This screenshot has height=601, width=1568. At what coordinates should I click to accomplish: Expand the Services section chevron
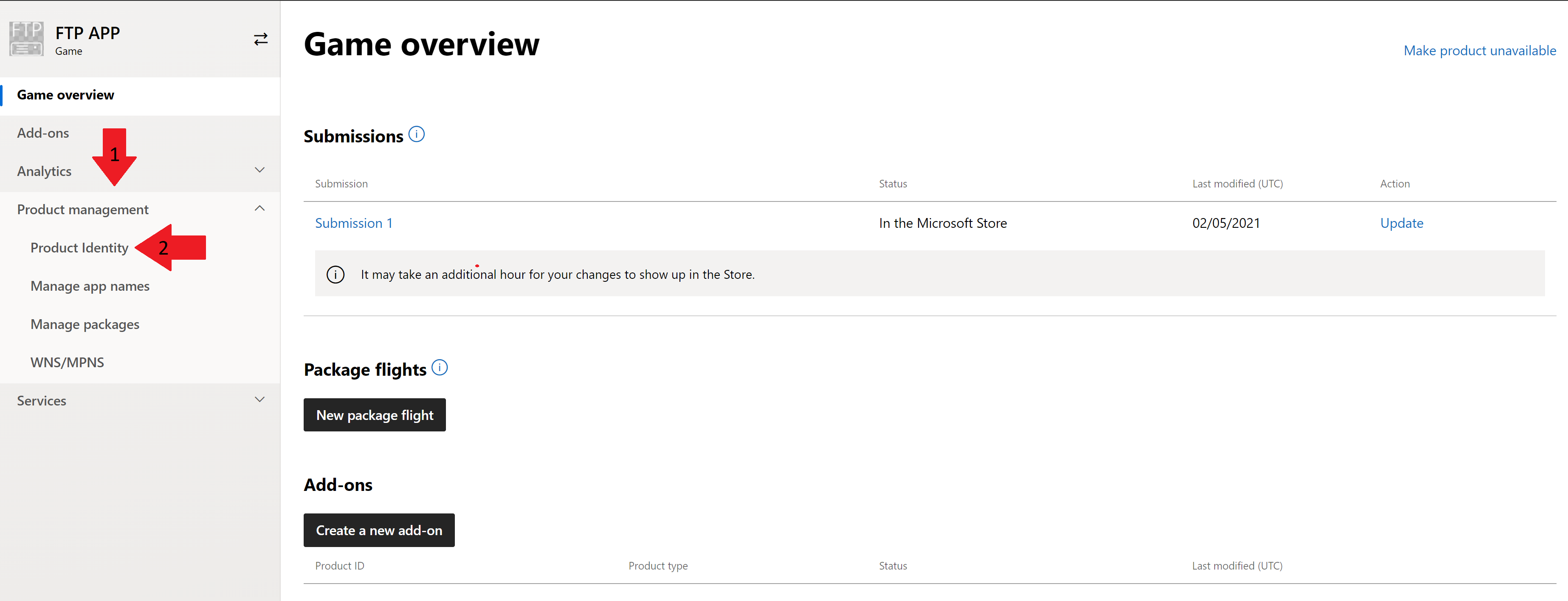click(x=259, y=400)
